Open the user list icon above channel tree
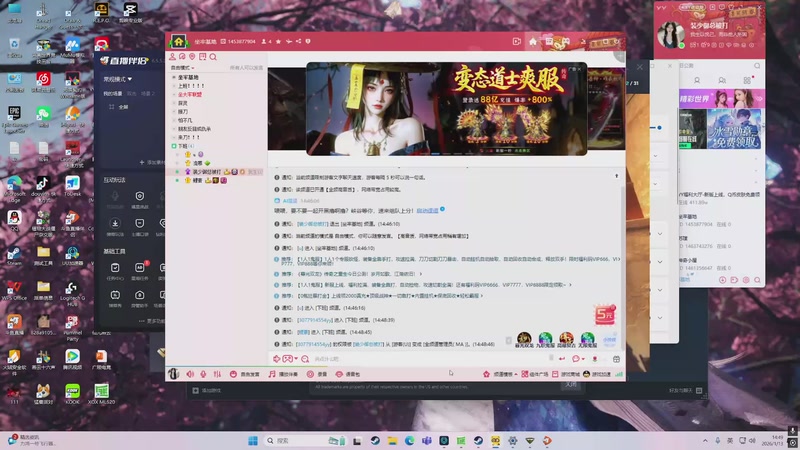The height and width of the screenshot is (450, 800). 172,57
